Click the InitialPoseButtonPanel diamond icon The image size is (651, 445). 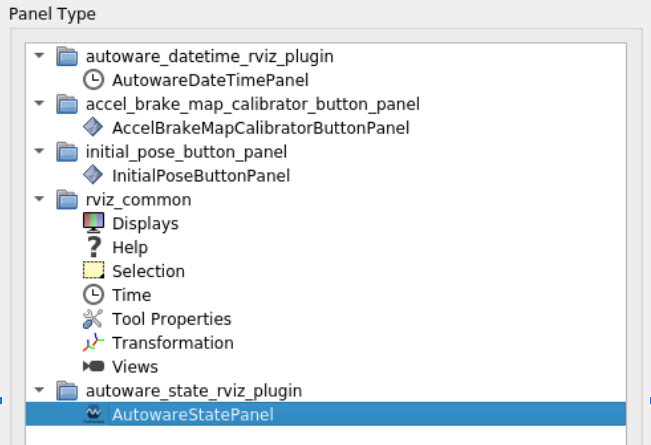click(x=93, y=175)
